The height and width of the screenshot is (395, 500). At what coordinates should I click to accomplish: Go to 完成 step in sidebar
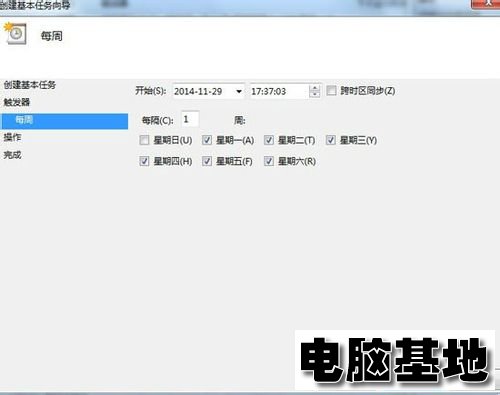(12, 155)
